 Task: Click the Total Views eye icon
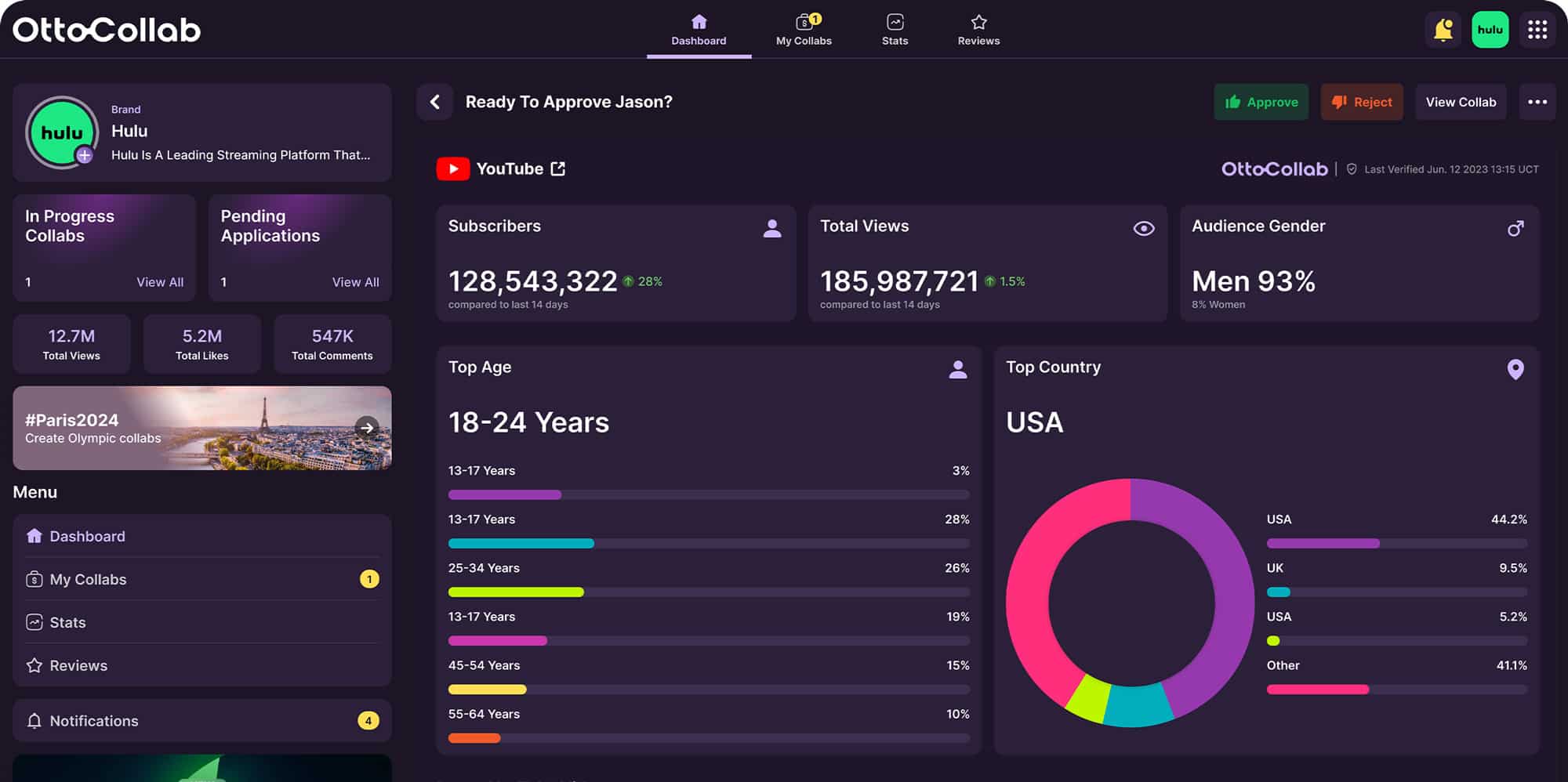(1144, 228)
